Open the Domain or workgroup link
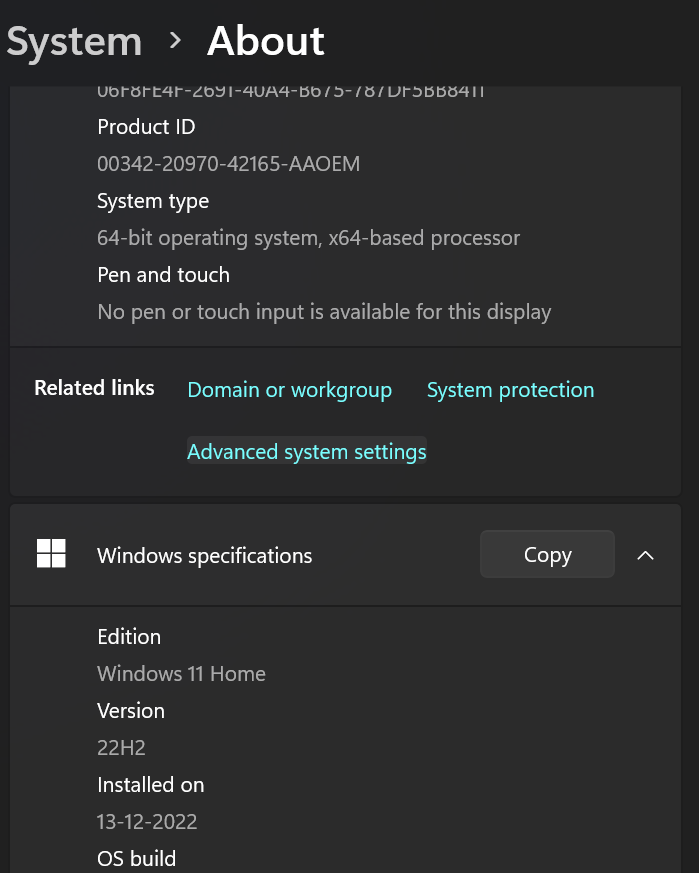699x873 pixels. (289, 390)
